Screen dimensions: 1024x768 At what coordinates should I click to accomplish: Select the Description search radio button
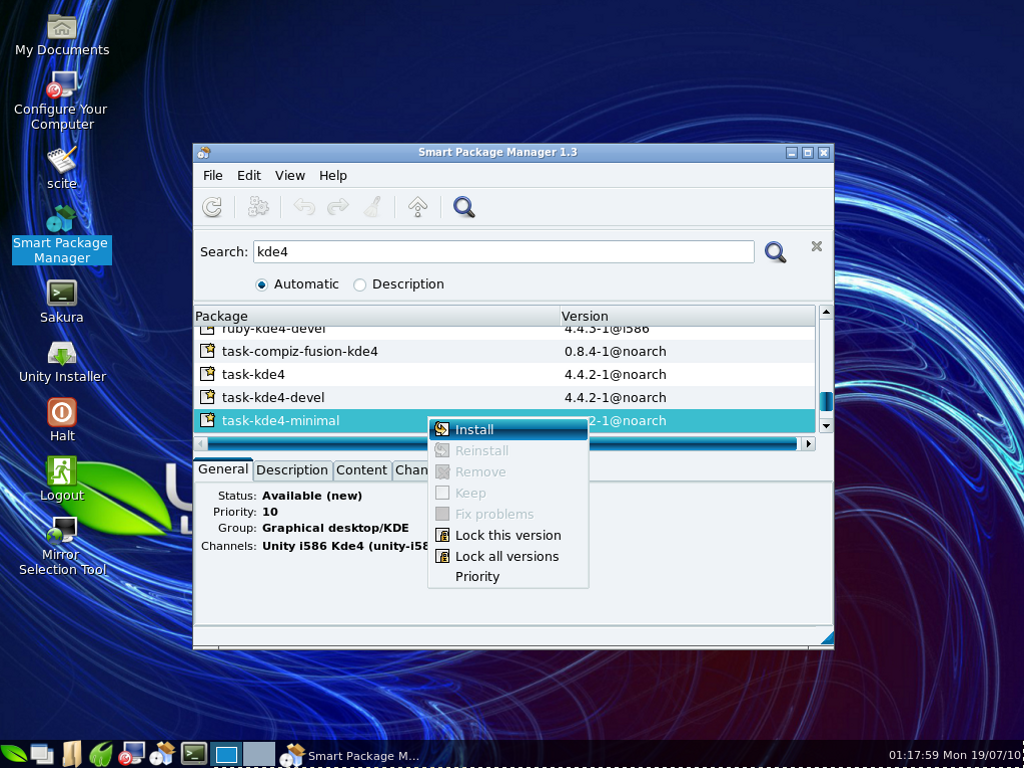[359, 285]
